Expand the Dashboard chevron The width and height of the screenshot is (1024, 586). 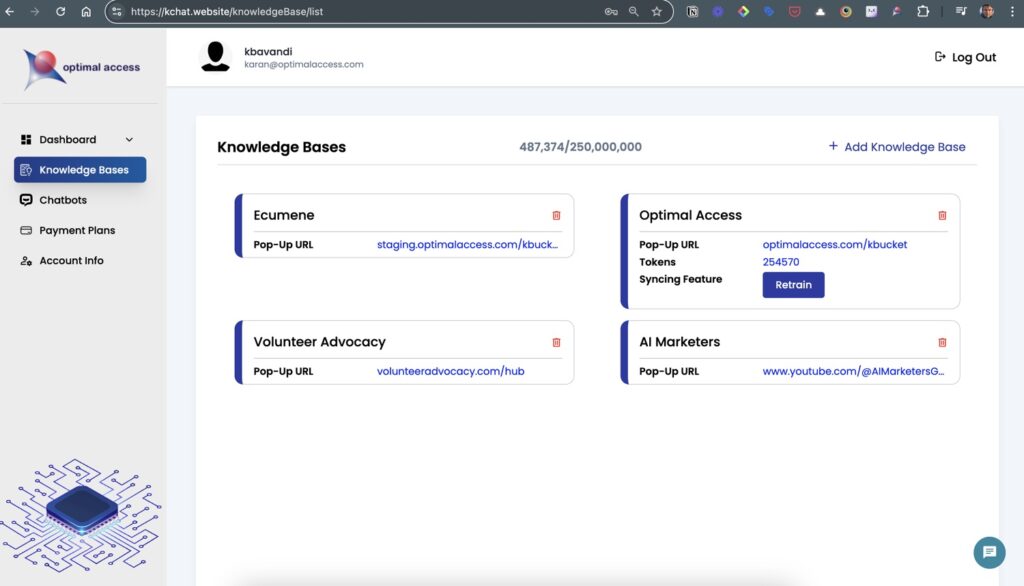[129, 139]
